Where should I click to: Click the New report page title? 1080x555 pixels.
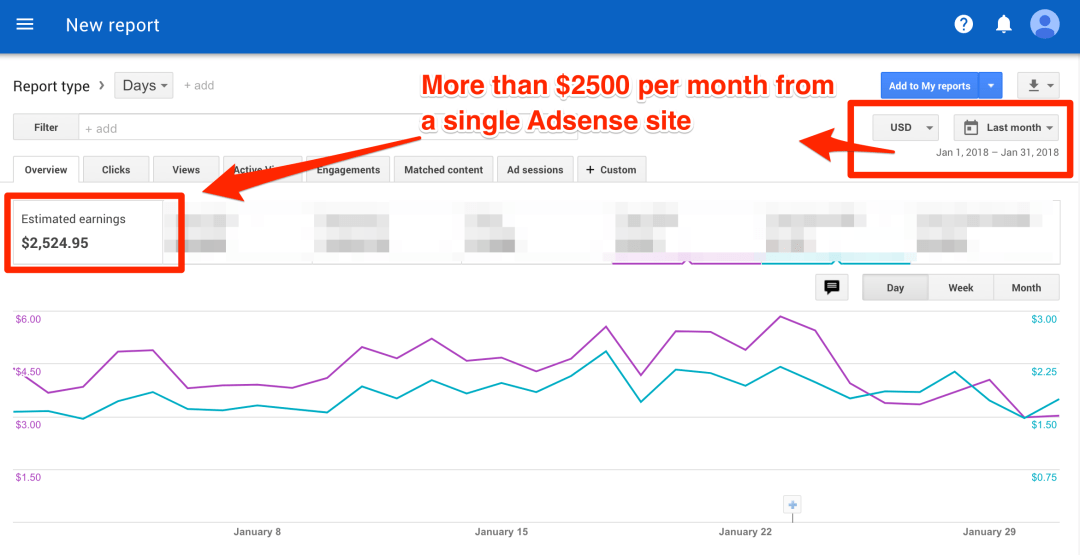click(x=112, y=25)
